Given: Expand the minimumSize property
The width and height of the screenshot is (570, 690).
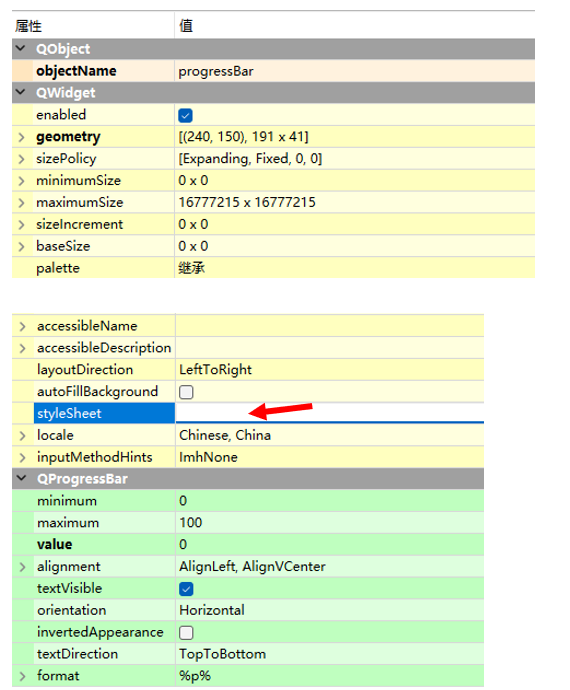Looking at the screenshot, I should coord(21,180).
